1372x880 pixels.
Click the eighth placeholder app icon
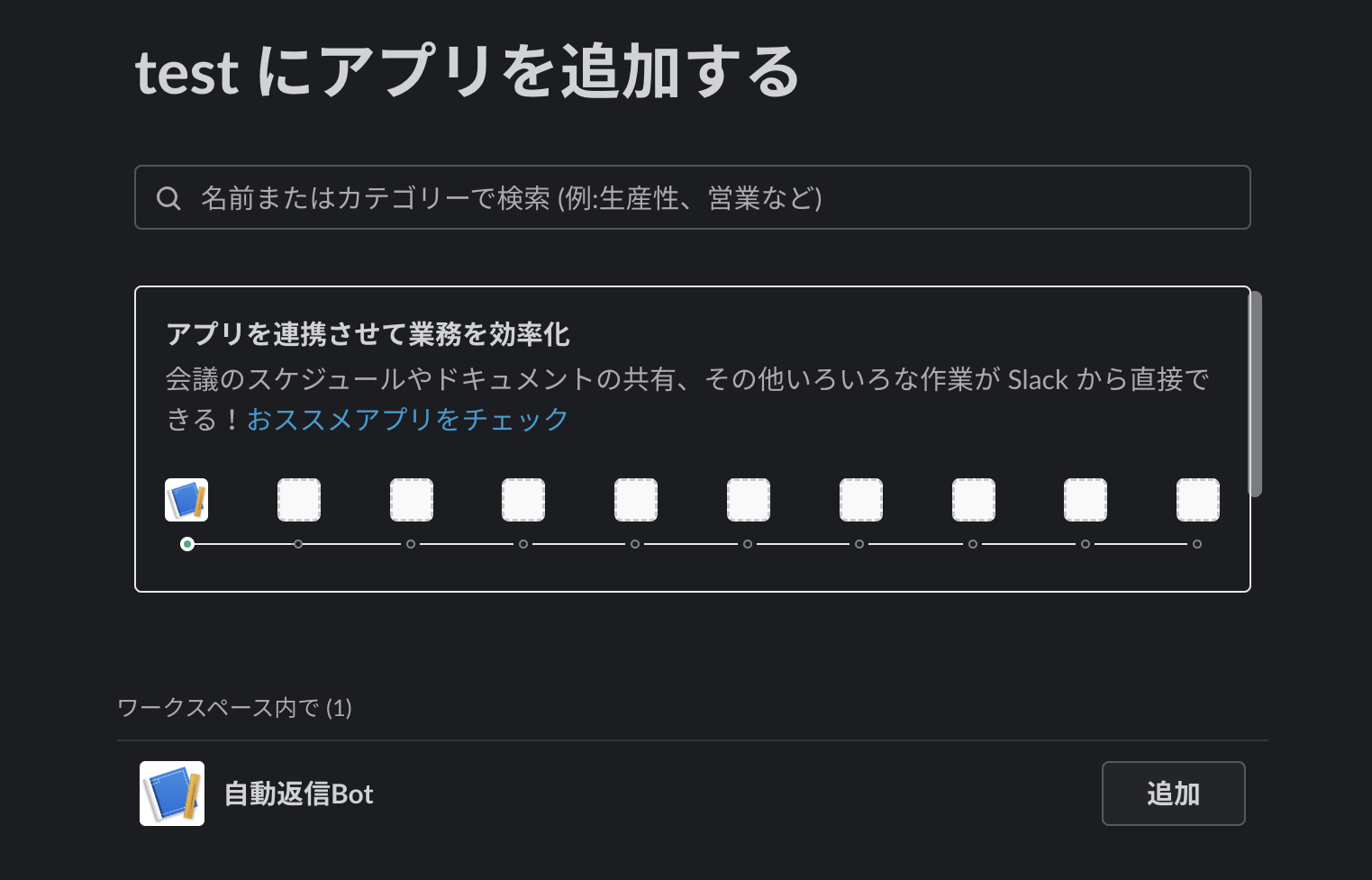pyautogui.click(x=973, y=499)
